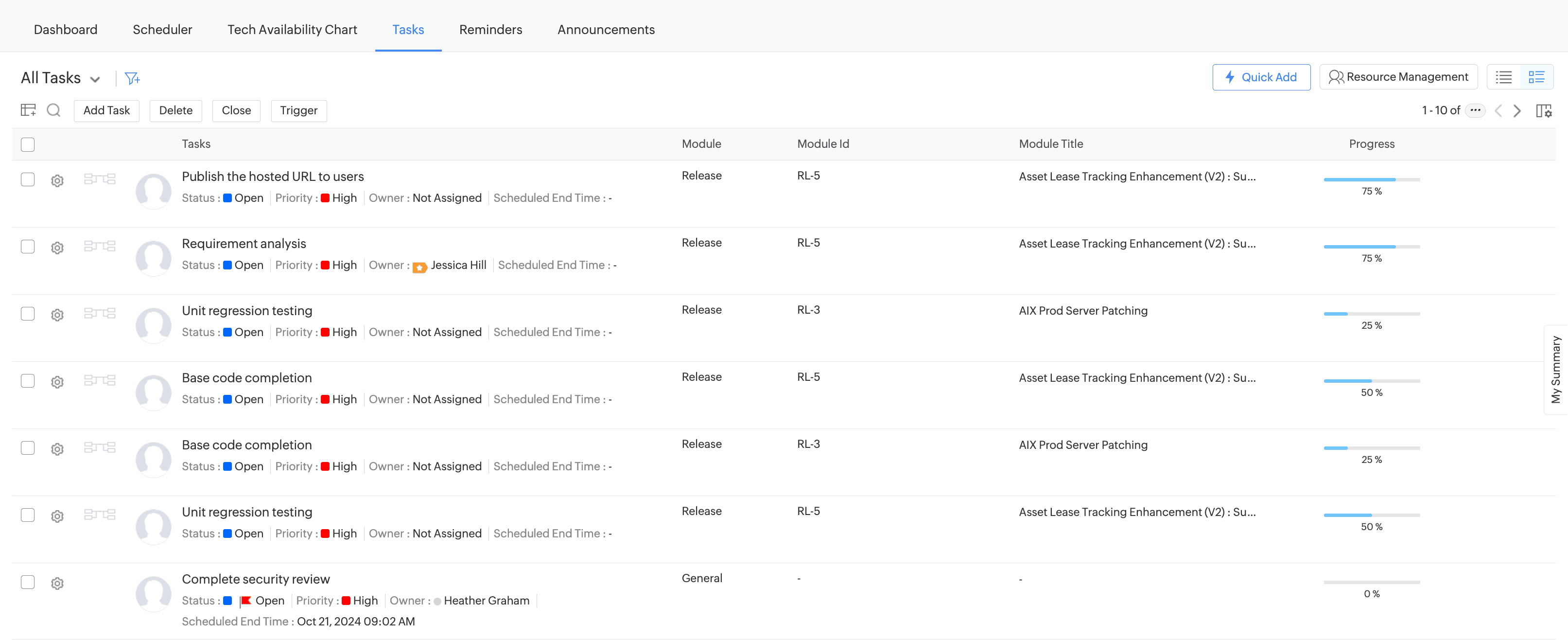Open dependency icon for Unit regression testing RL-3
The height and width of the screenshot is (640, 1568).
[x=100, y=314]
